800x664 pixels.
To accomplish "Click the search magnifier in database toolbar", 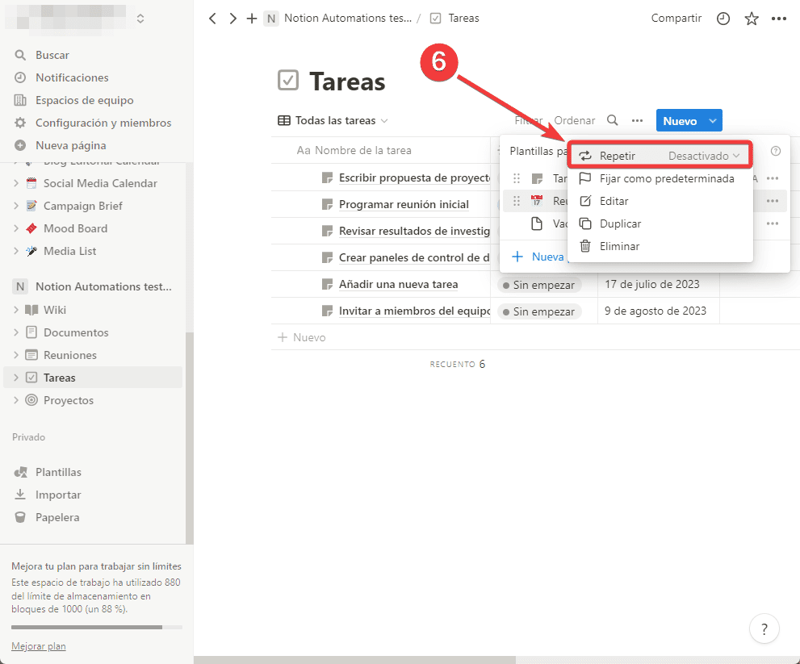I will pyautogui.click(x=613, y=121).
